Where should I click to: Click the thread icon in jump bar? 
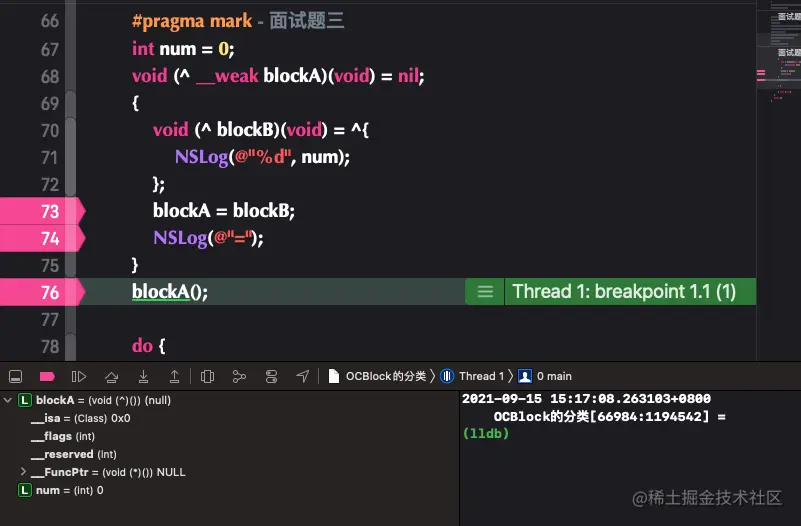point(447,376)
